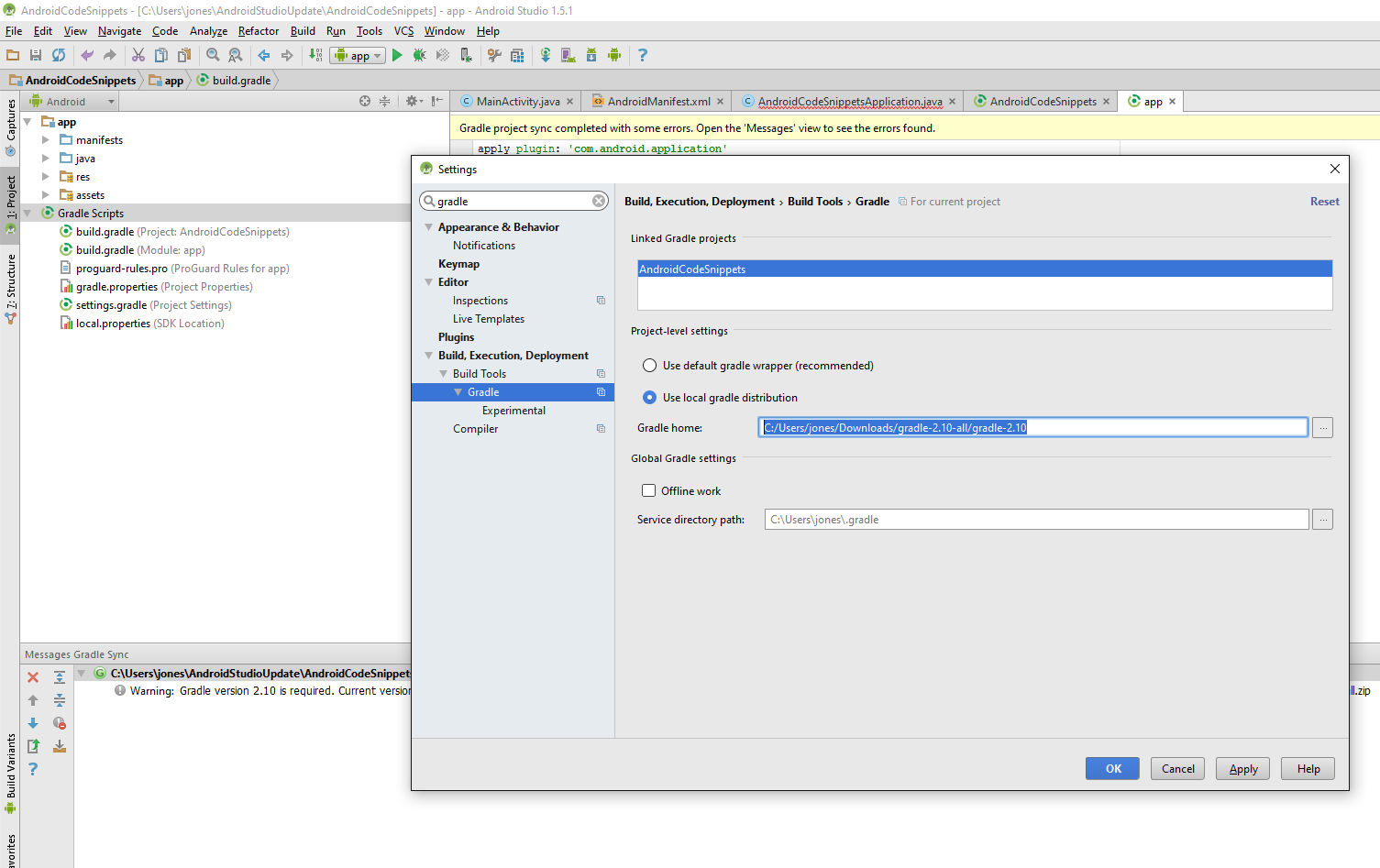This screenshot has width=1380, height=868.
Task: Collapse the Build Tools settings node
Action: pyautogui.click(x=444, y=373)
